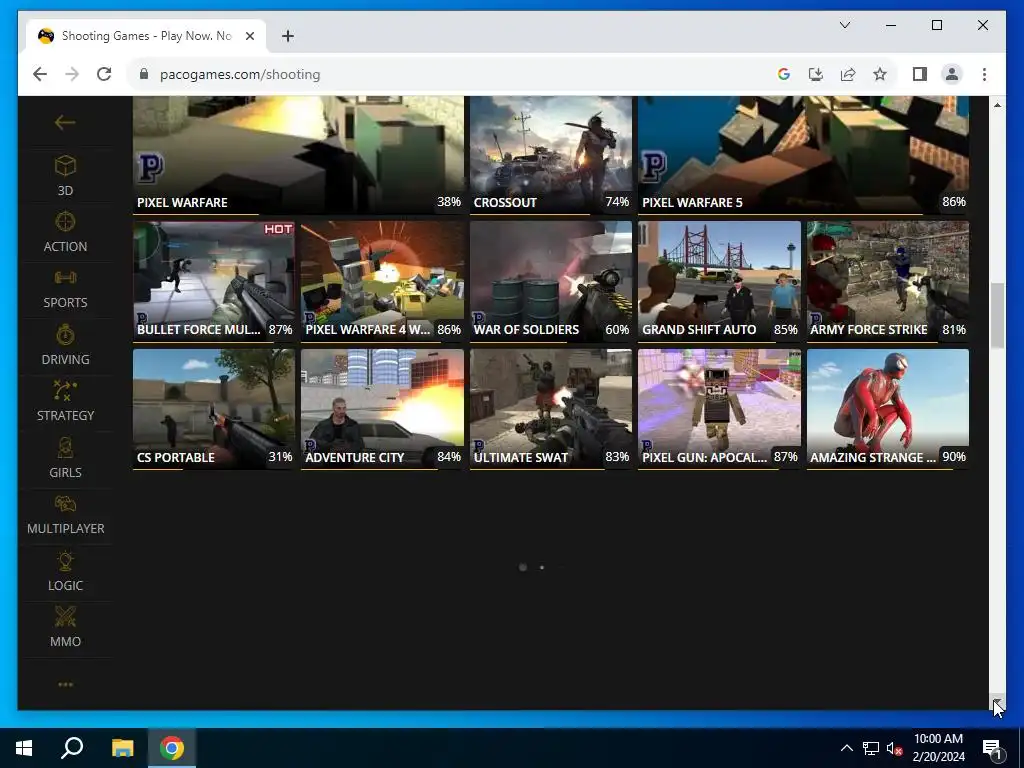Click Chrome icon in taskbar

point(172,748)
